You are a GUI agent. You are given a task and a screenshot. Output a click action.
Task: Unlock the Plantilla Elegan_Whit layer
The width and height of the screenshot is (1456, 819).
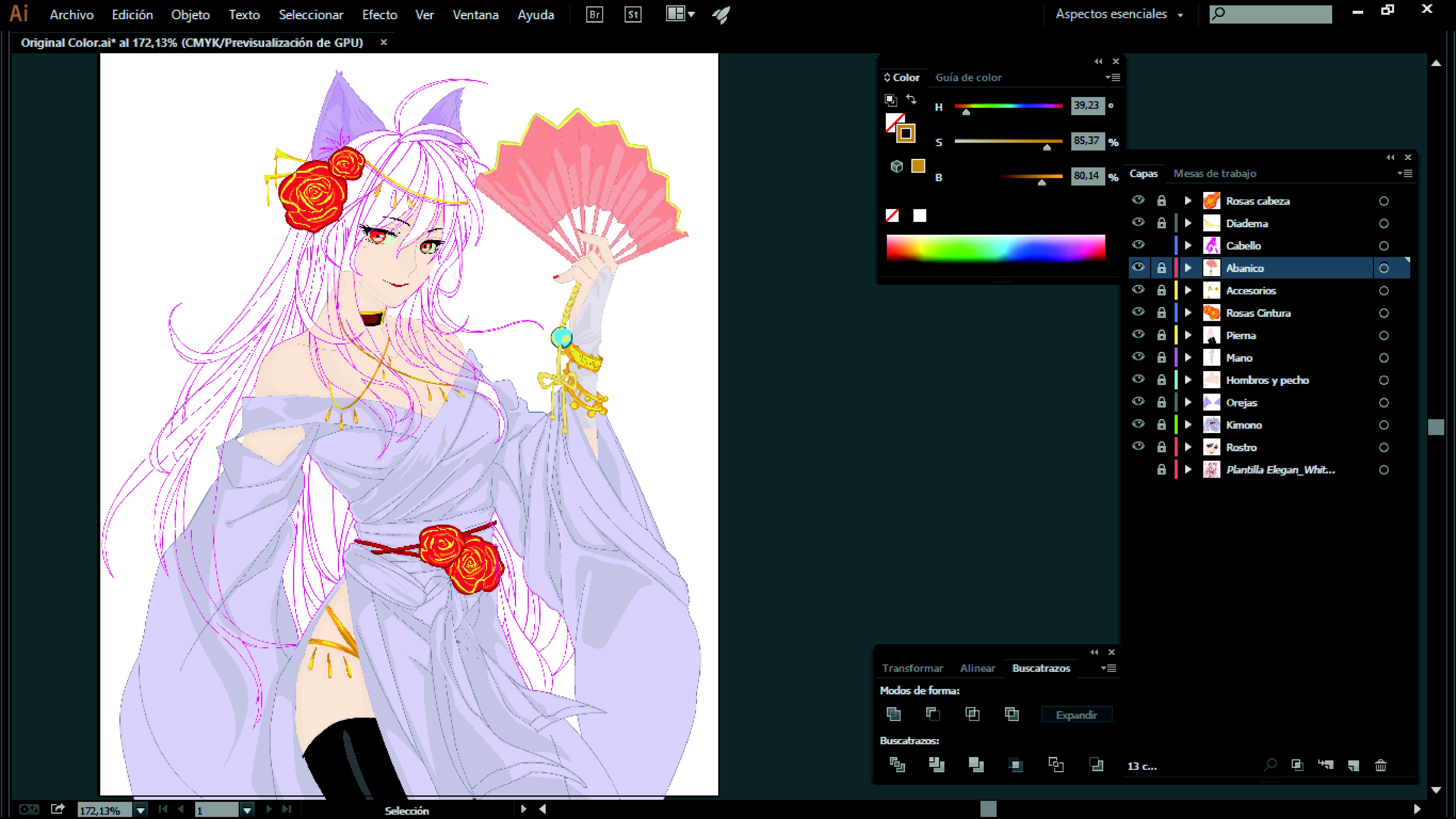(1162, 469)
